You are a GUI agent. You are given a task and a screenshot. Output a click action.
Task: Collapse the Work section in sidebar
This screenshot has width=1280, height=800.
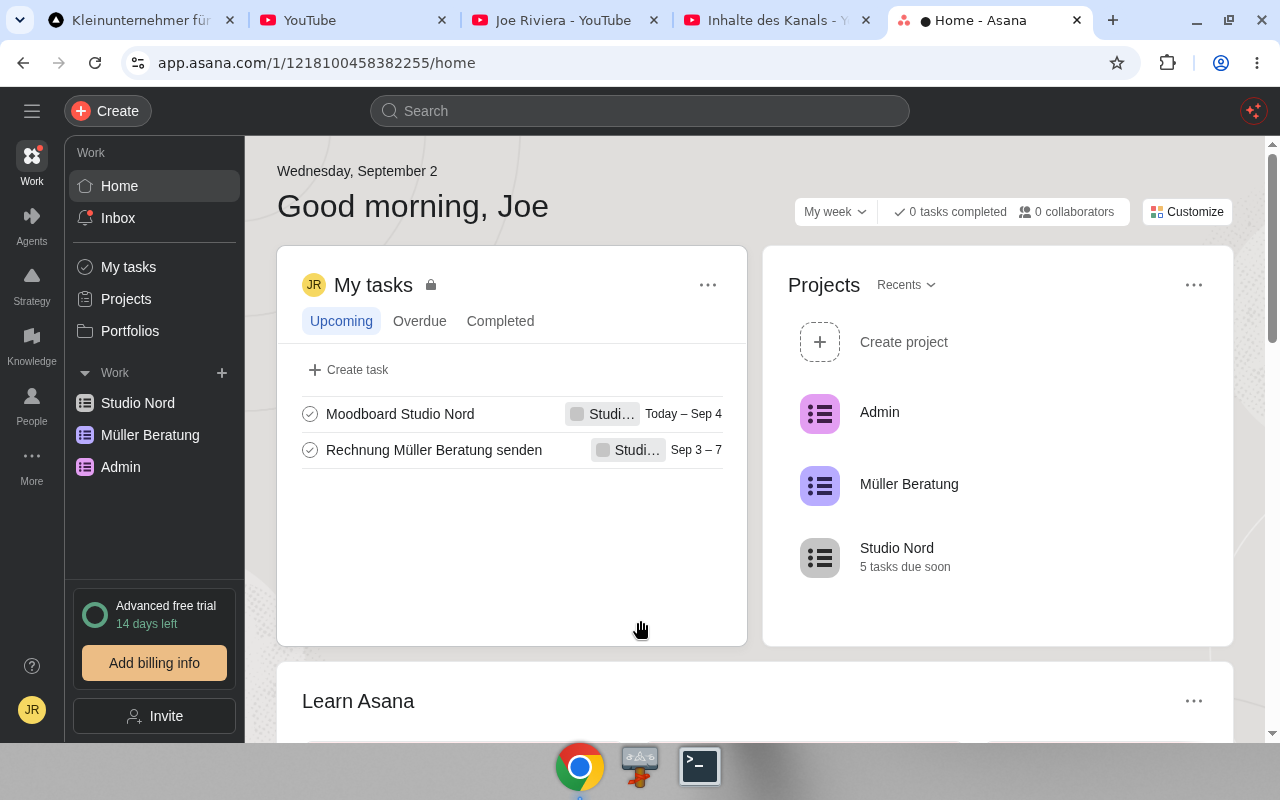point(85,373)
